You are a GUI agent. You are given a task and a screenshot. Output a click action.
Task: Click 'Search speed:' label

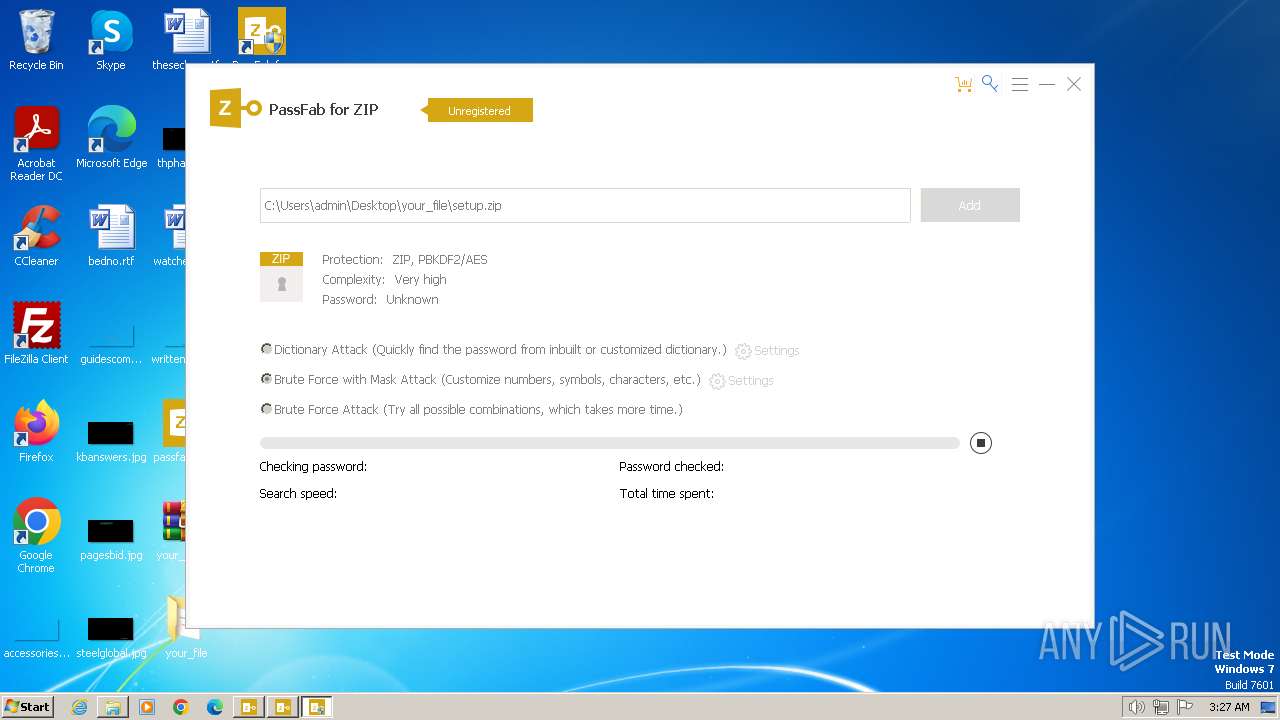[x=298, y=494]
